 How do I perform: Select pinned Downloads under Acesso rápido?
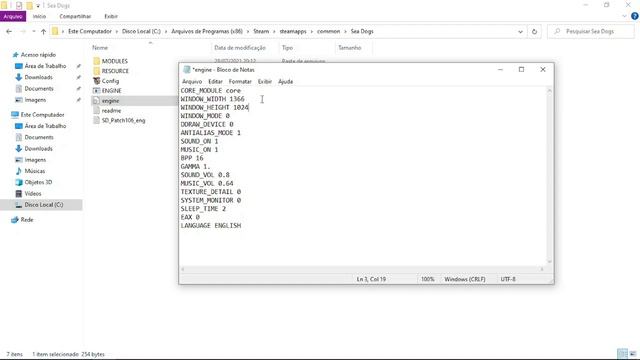[38, 77]
